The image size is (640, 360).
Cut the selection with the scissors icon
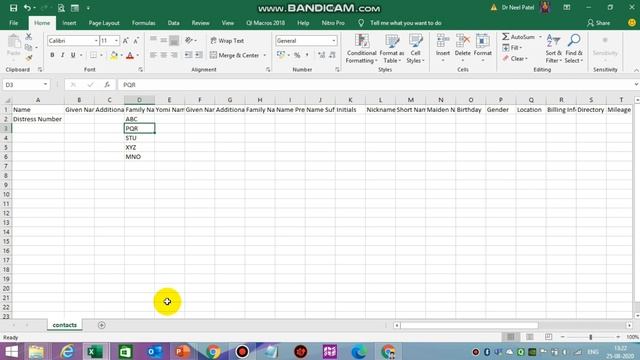point(29,37)
